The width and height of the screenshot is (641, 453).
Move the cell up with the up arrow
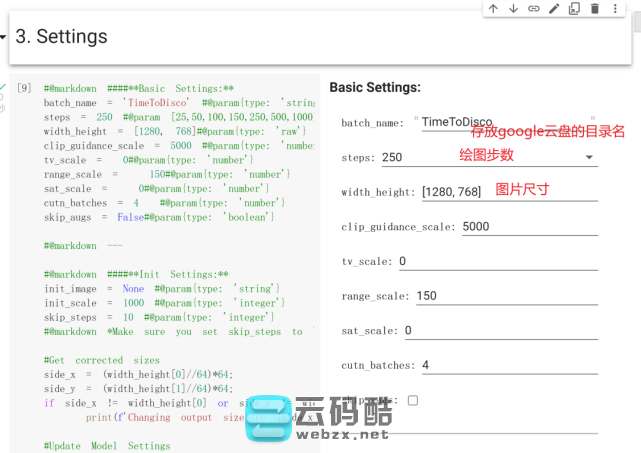[x=493, y=9]
